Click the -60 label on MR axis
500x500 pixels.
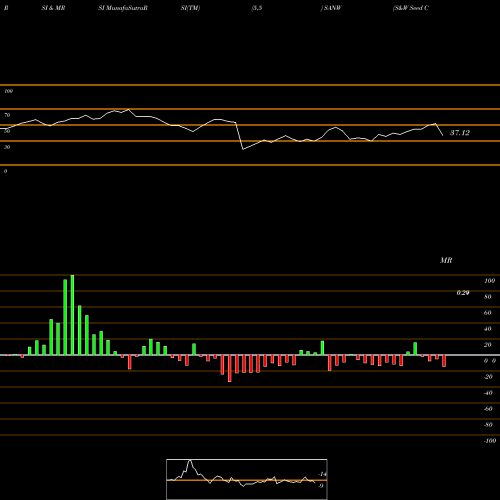pyautogui.click(x=488, y=409)
